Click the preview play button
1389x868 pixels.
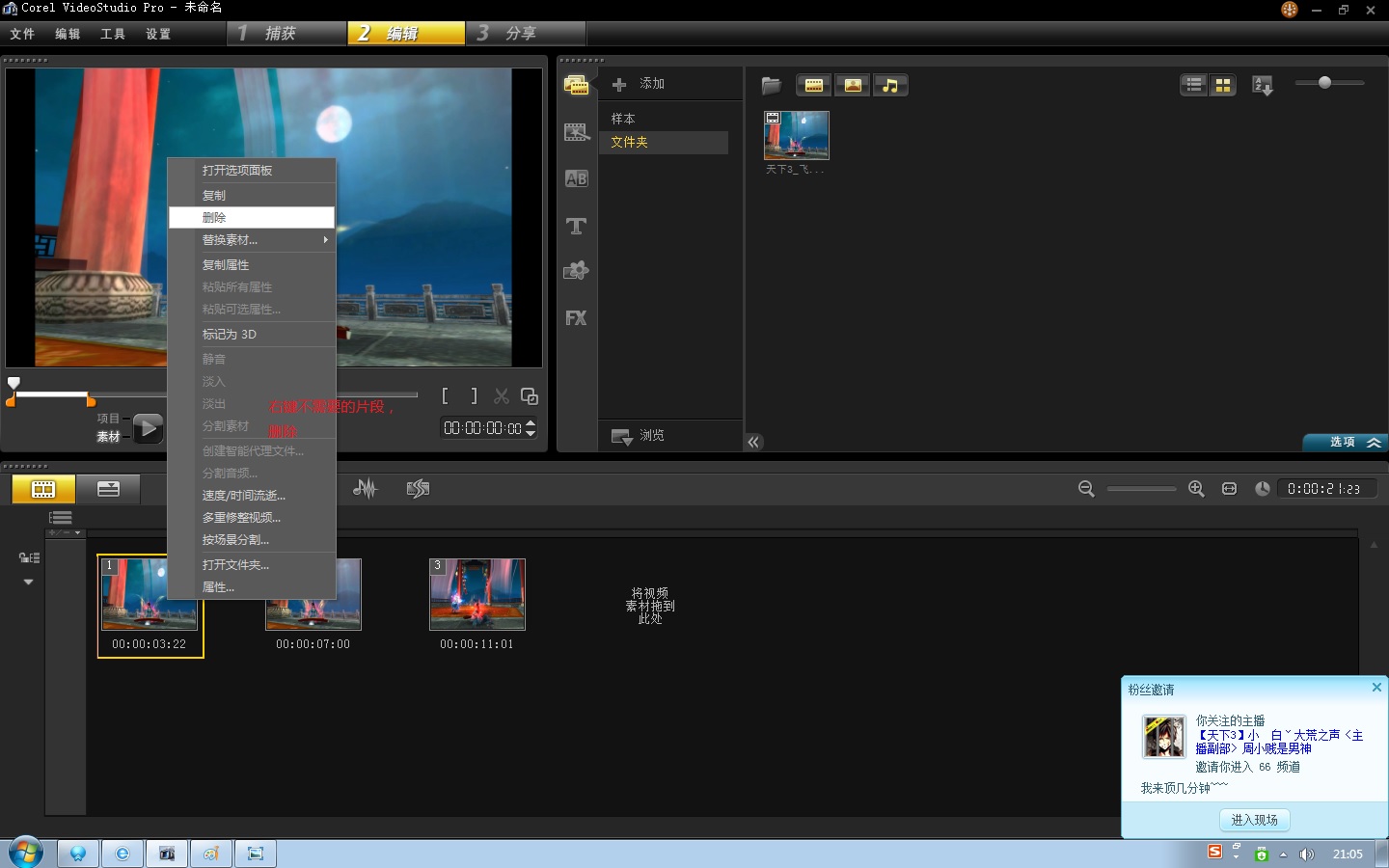[148, 427]
